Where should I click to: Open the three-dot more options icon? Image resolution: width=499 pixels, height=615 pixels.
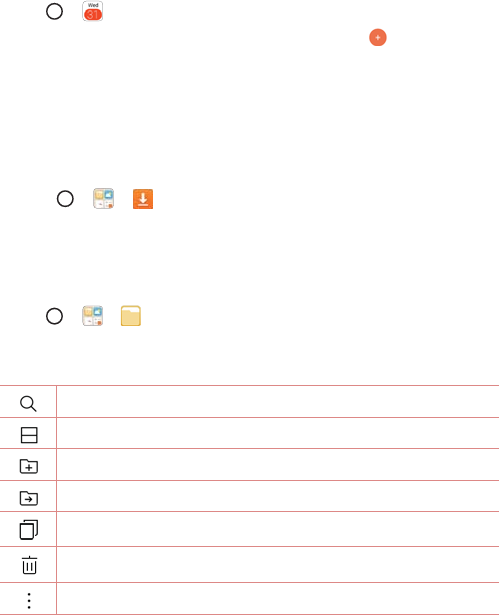click(29, 600)
